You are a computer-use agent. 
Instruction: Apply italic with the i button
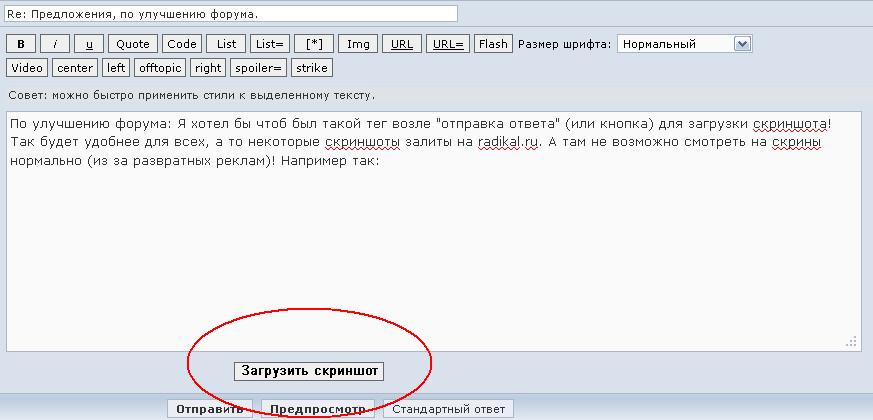click(55, 44)
